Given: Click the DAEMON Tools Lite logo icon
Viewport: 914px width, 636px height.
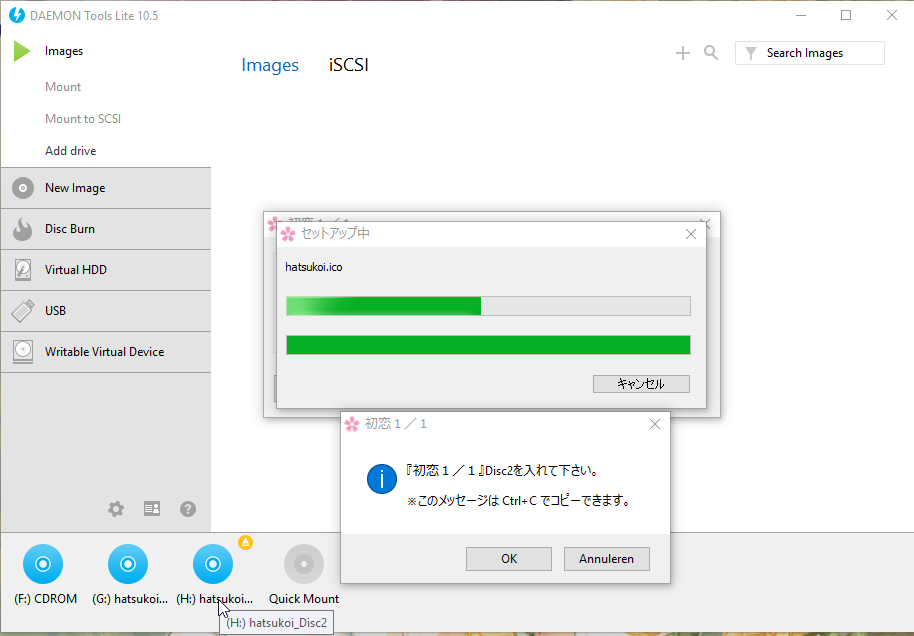Looking at the screenshot, I should 17,15.
